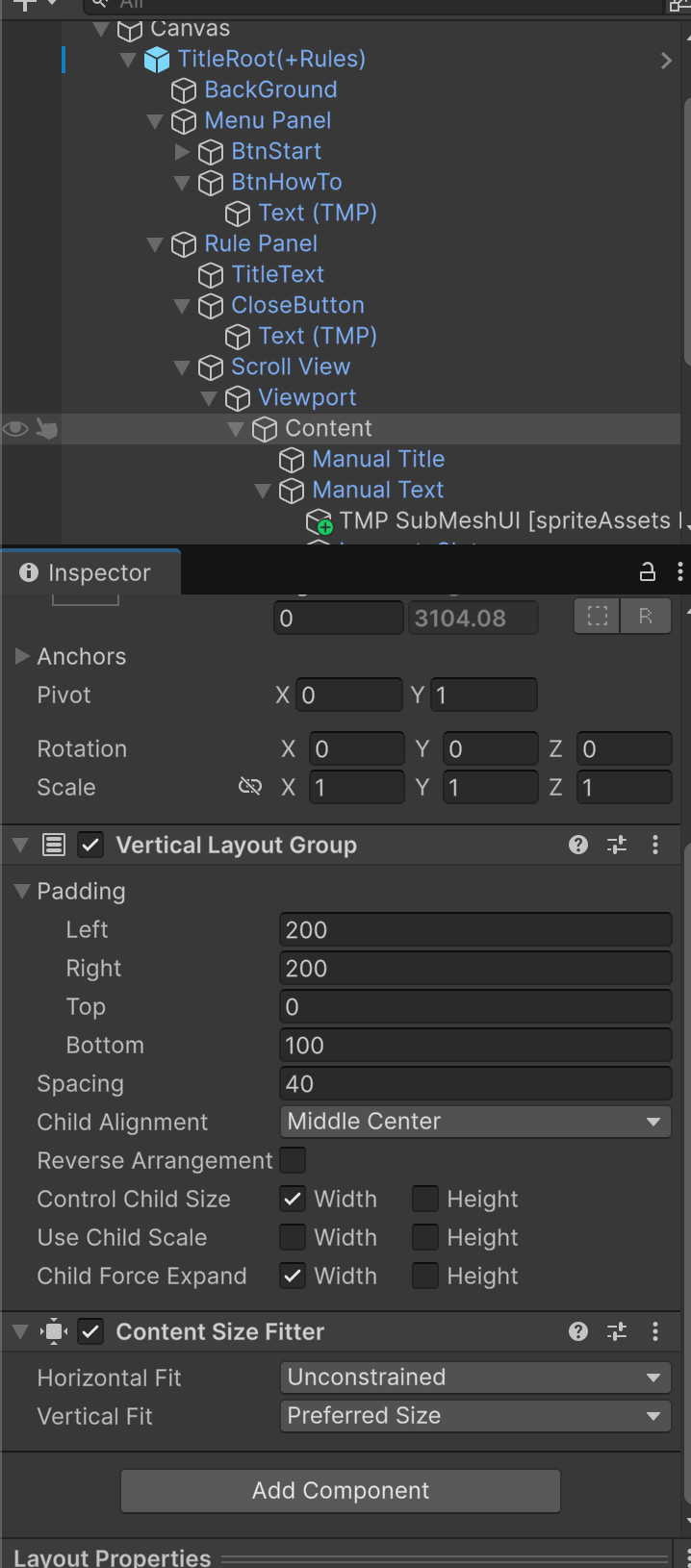Toggle the Scale constrain proportions link icon

coord(249,787)
